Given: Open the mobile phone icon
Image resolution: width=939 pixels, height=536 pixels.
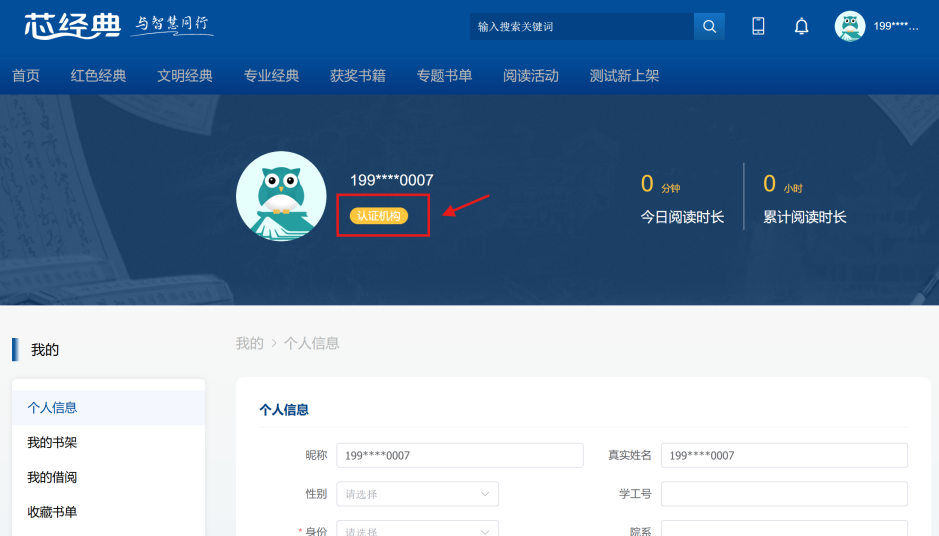Looking at the screenshot, I should [758, 27].
